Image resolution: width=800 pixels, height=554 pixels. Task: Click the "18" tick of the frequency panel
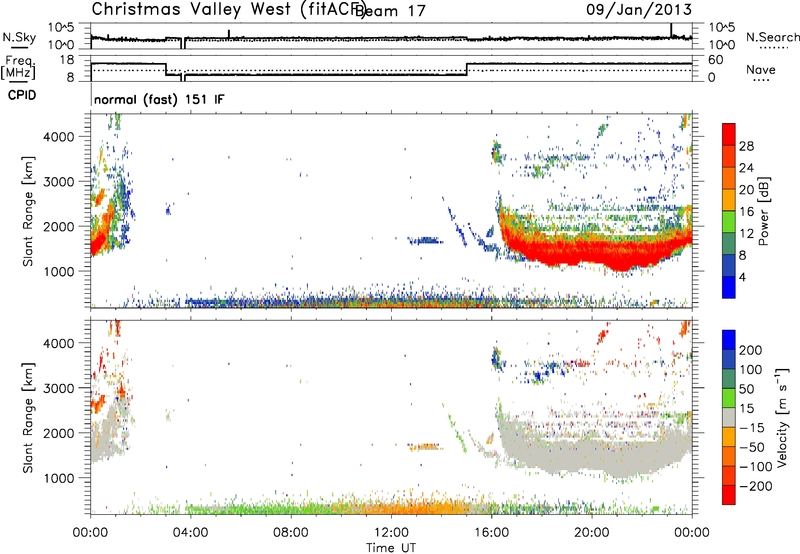67,60
